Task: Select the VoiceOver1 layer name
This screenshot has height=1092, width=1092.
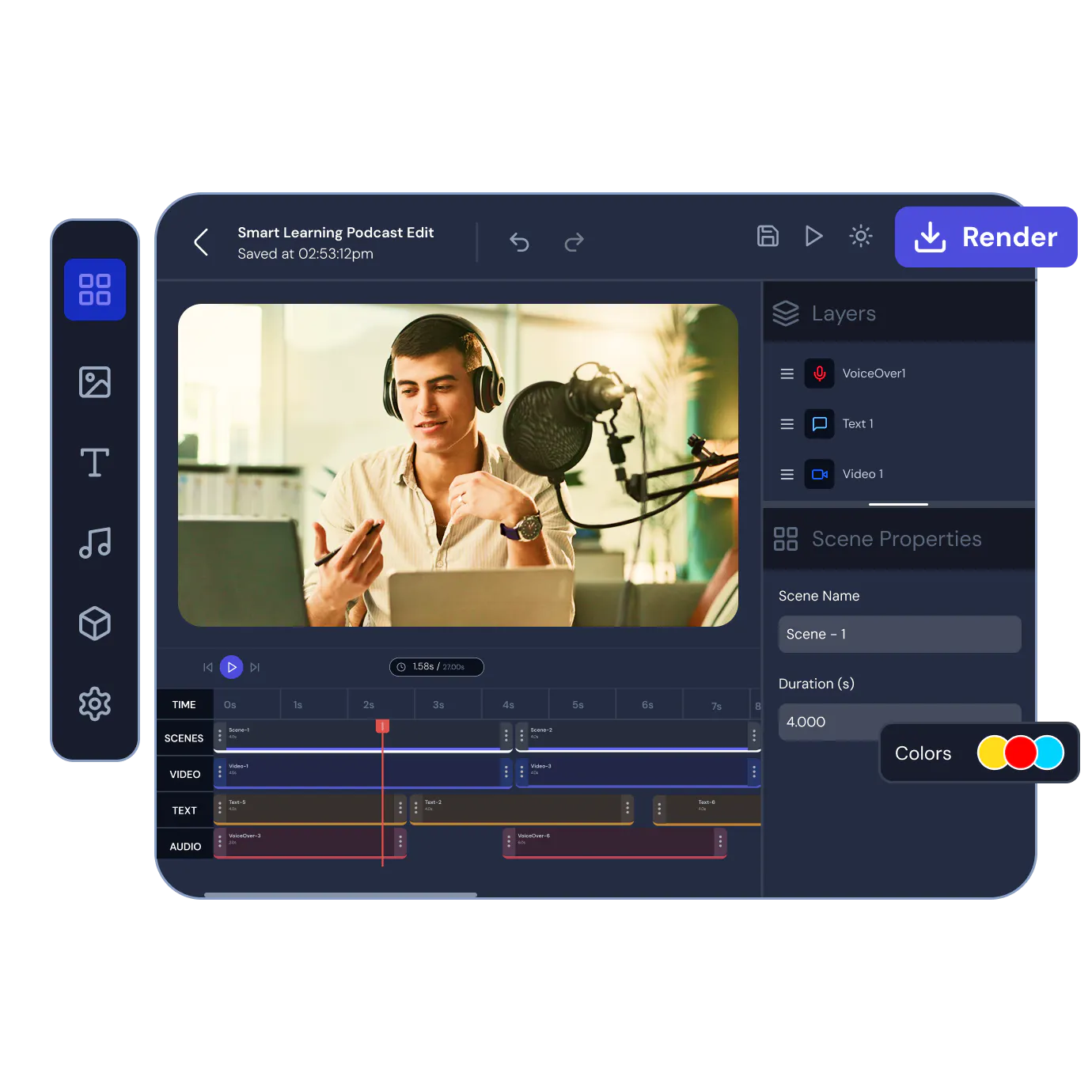Action: (874, 373)
